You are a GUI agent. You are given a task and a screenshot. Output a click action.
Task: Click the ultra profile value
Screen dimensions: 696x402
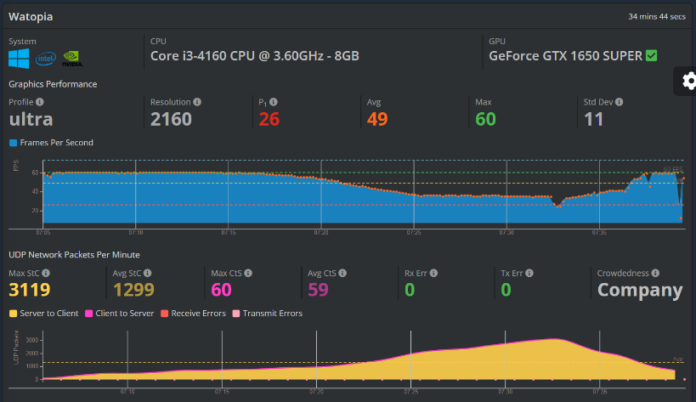31,119
